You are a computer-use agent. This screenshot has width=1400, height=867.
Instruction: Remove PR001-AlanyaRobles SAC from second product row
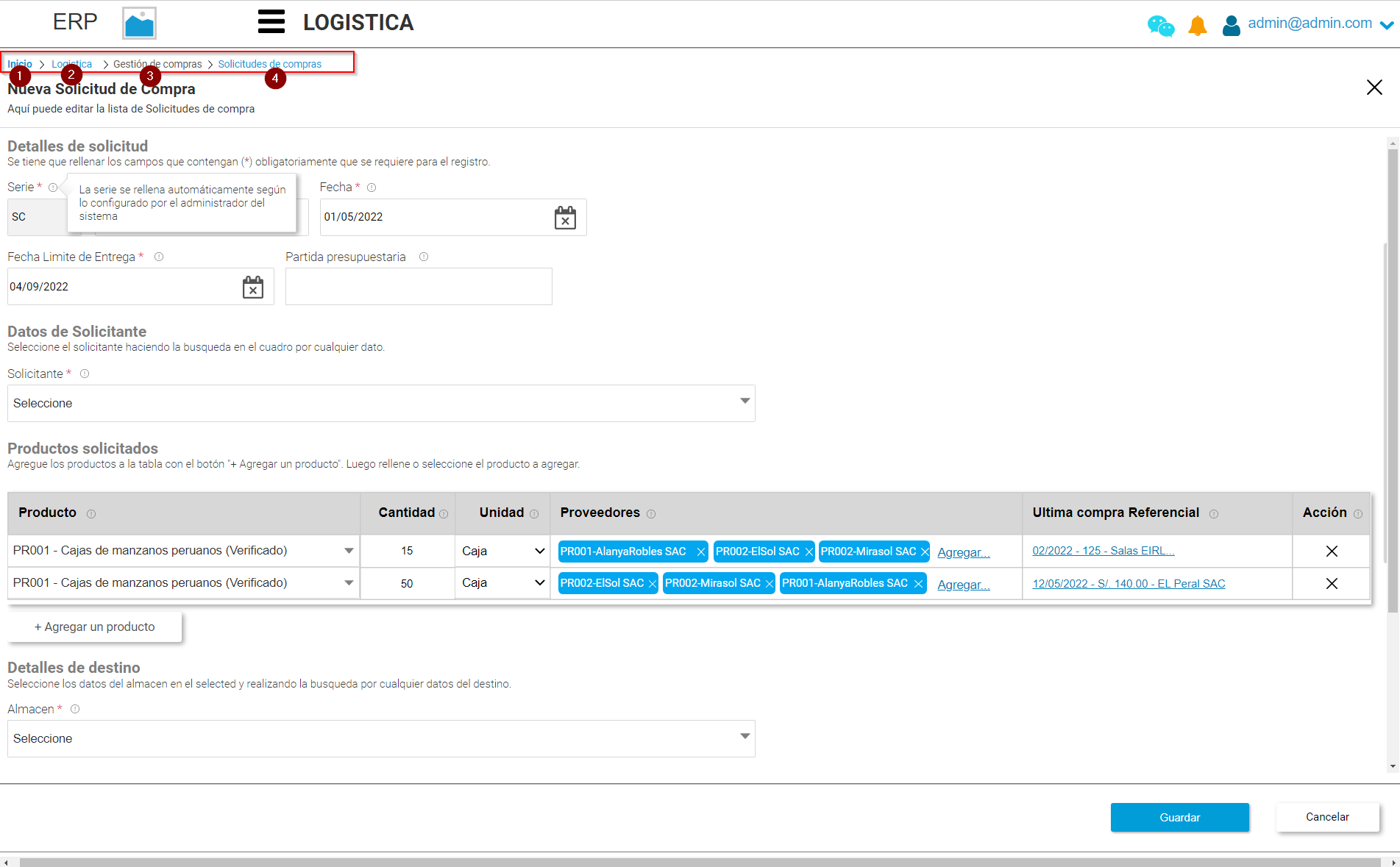point(918,583)
